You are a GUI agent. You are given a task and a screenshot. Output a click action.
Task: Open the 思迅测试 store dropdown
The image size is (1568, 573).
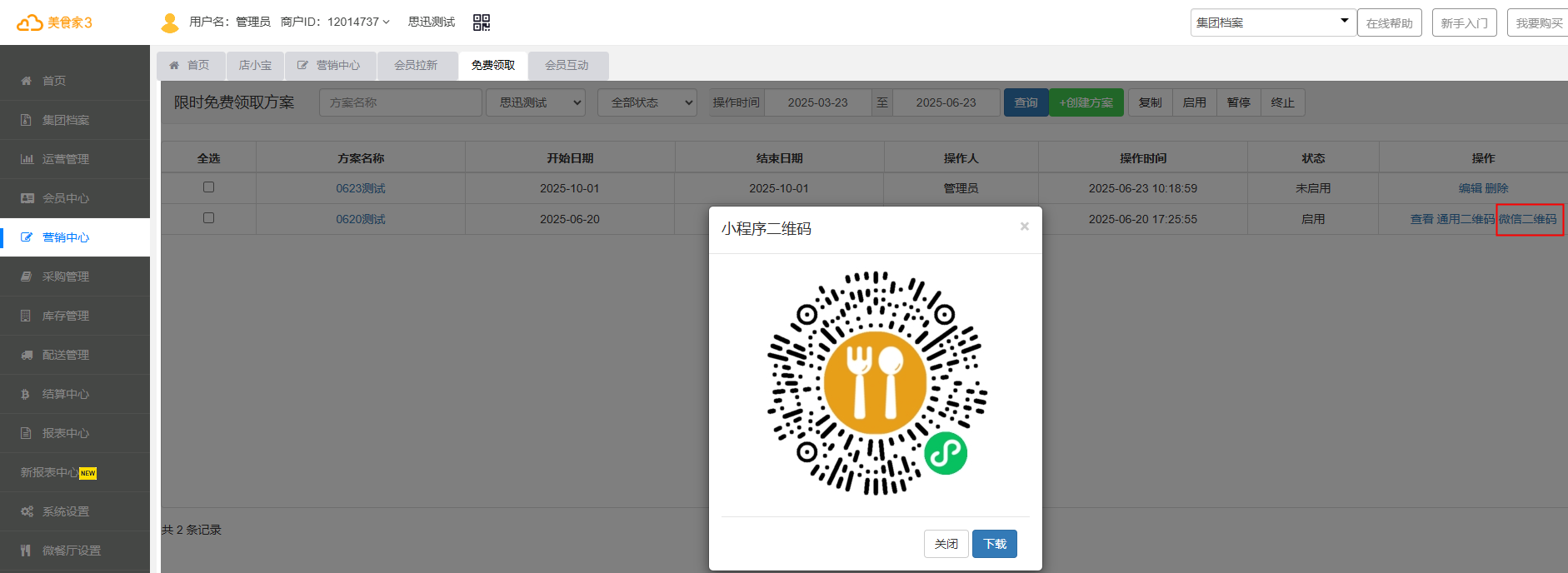pos(536,102)
